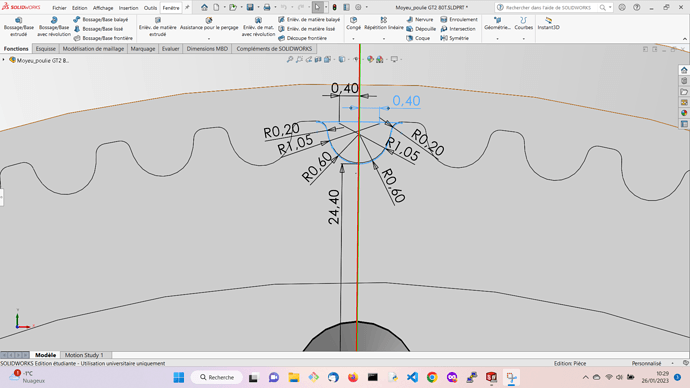Click the section view icon
The height and width of the screenshot is (388, 690).
(318, 59)
